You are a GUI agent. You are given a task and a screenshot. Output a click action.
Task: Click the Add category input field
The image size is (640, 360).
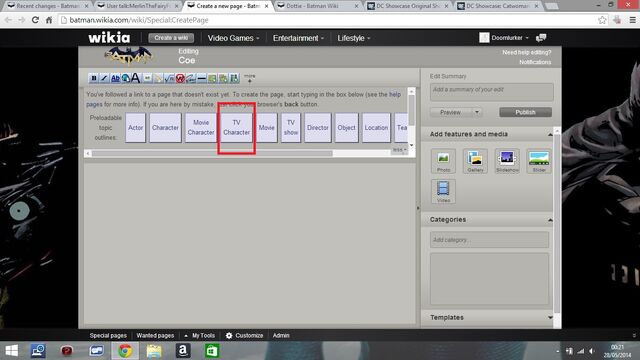coord(489,240)
